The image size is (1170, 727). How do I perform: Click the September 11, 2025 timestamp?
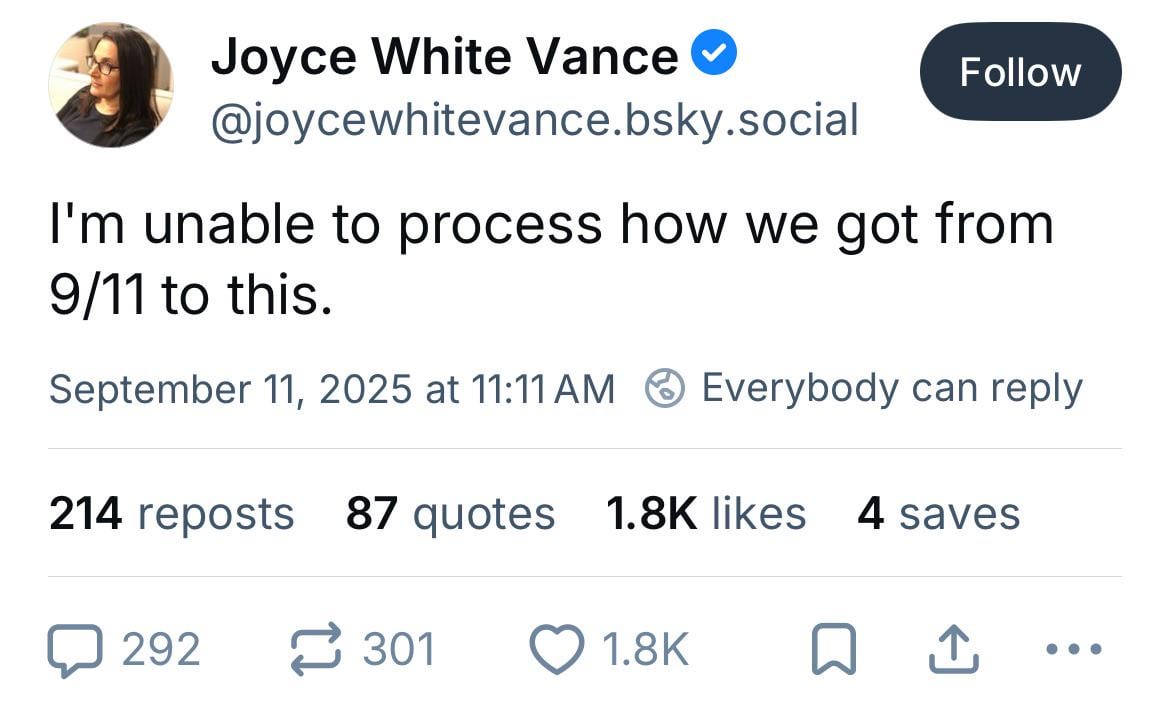pyautogui.click(x=332, y=389)
